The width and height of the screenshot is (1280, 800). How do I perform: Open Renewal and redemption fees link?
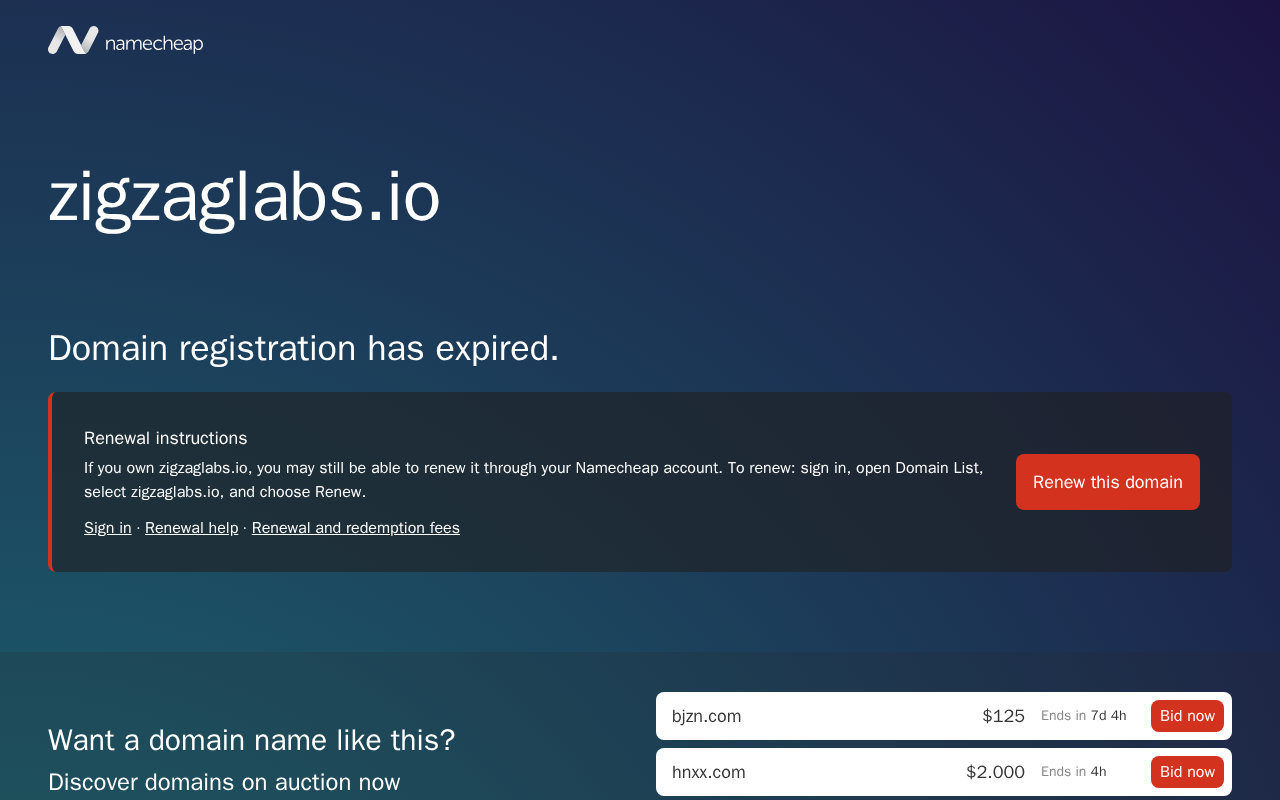356,528
